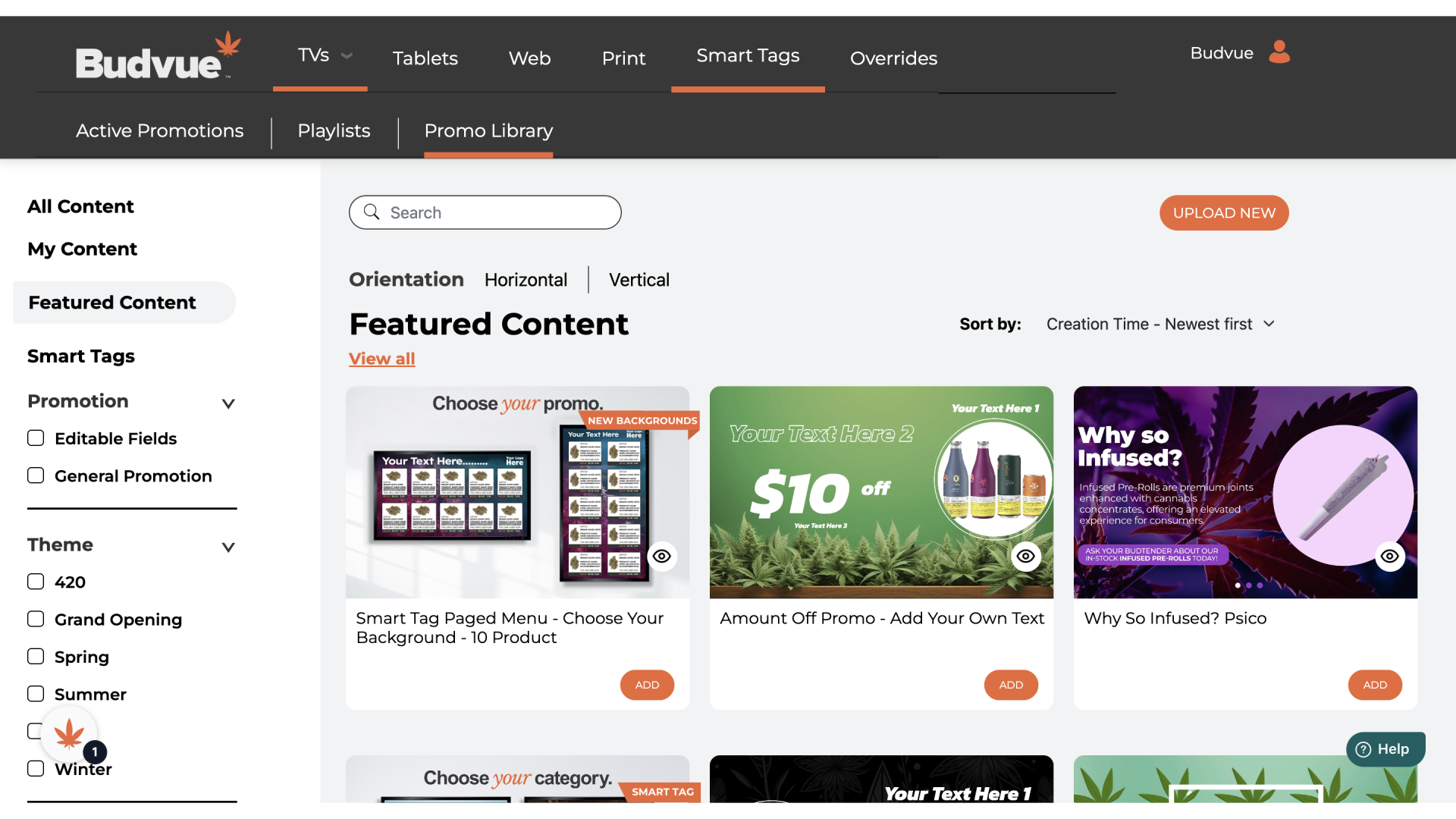Collapse the Promotion filter section
1456x819 pixels.
228,403
